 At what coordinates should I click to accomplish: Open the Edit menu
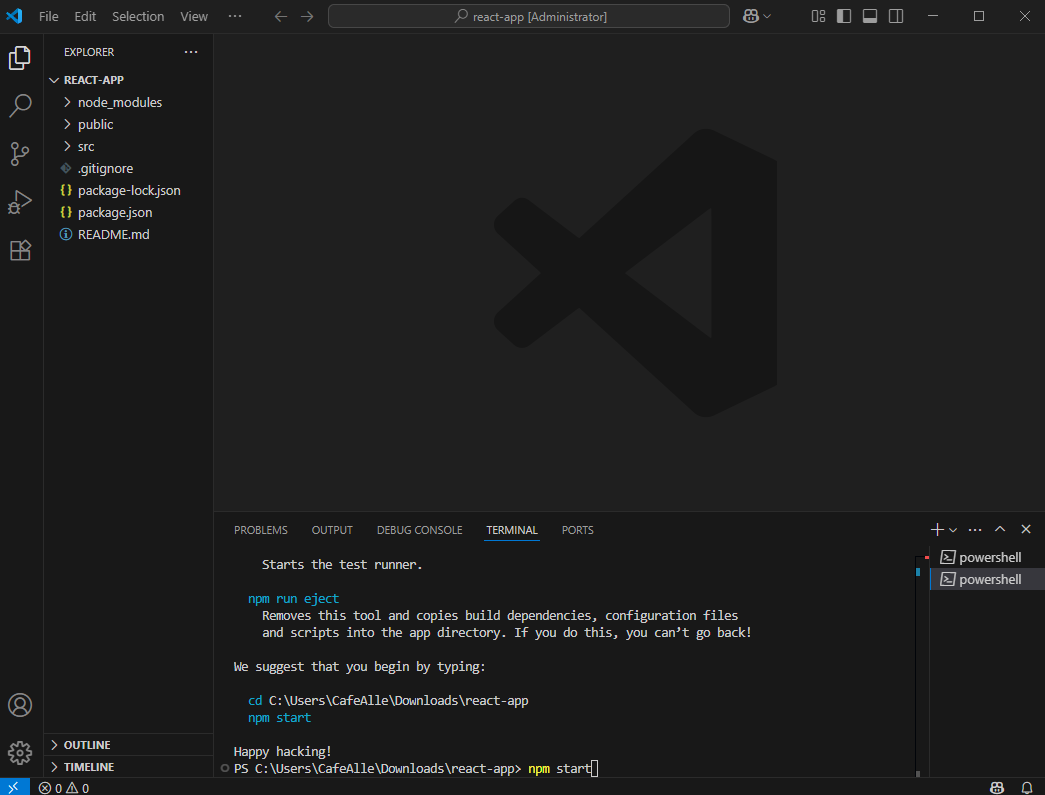[85, 17]
